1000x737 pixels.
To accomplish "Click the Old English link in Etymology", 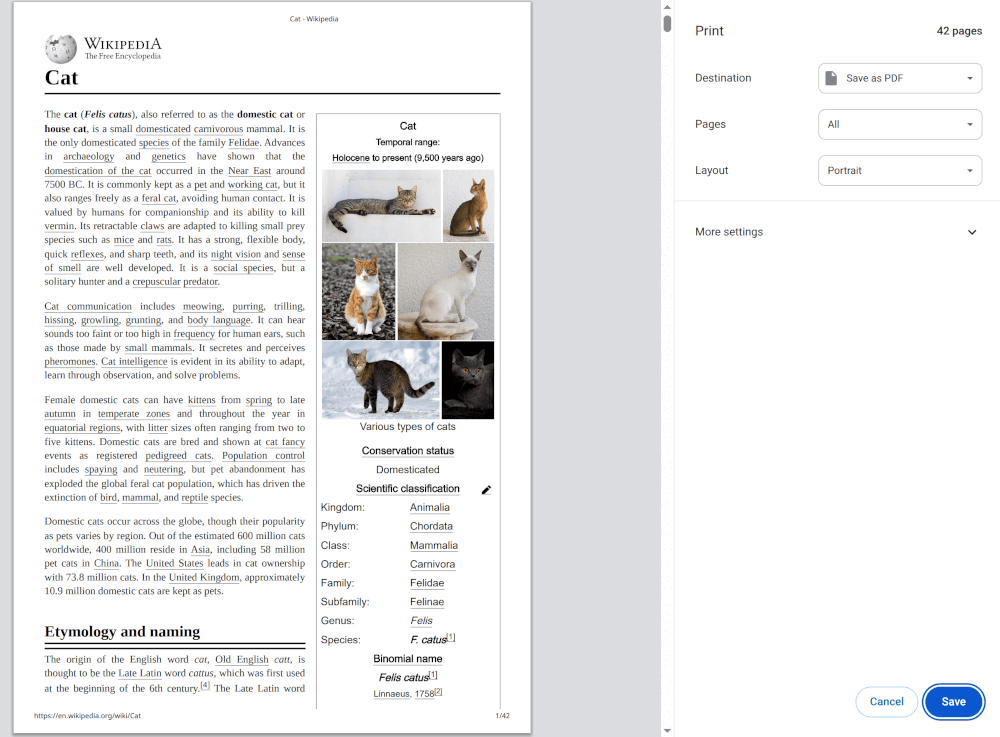I will click(x=241, y=660).
